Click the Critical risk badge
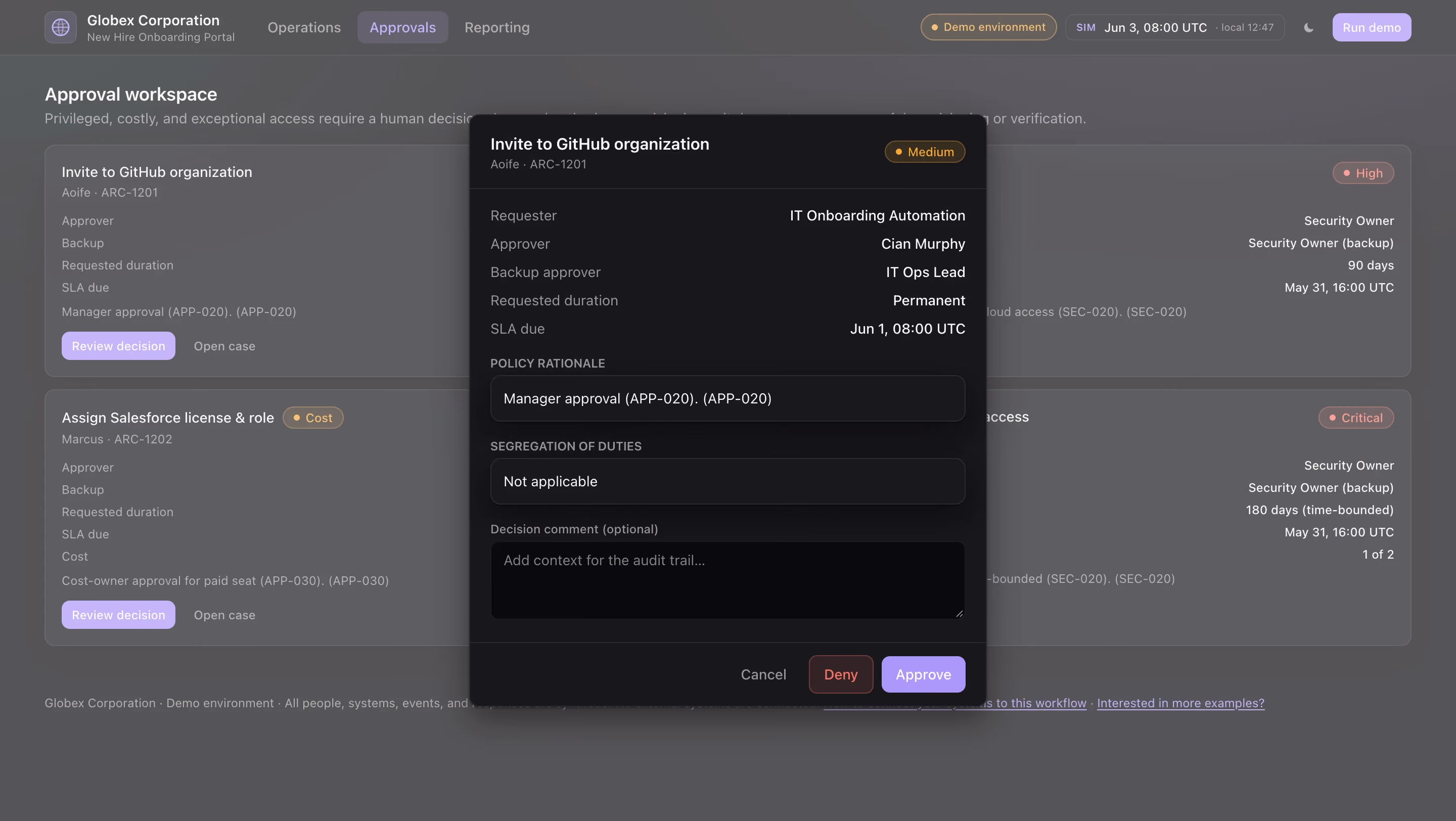Viewport: 1456px width, 821px height. 1356,418
